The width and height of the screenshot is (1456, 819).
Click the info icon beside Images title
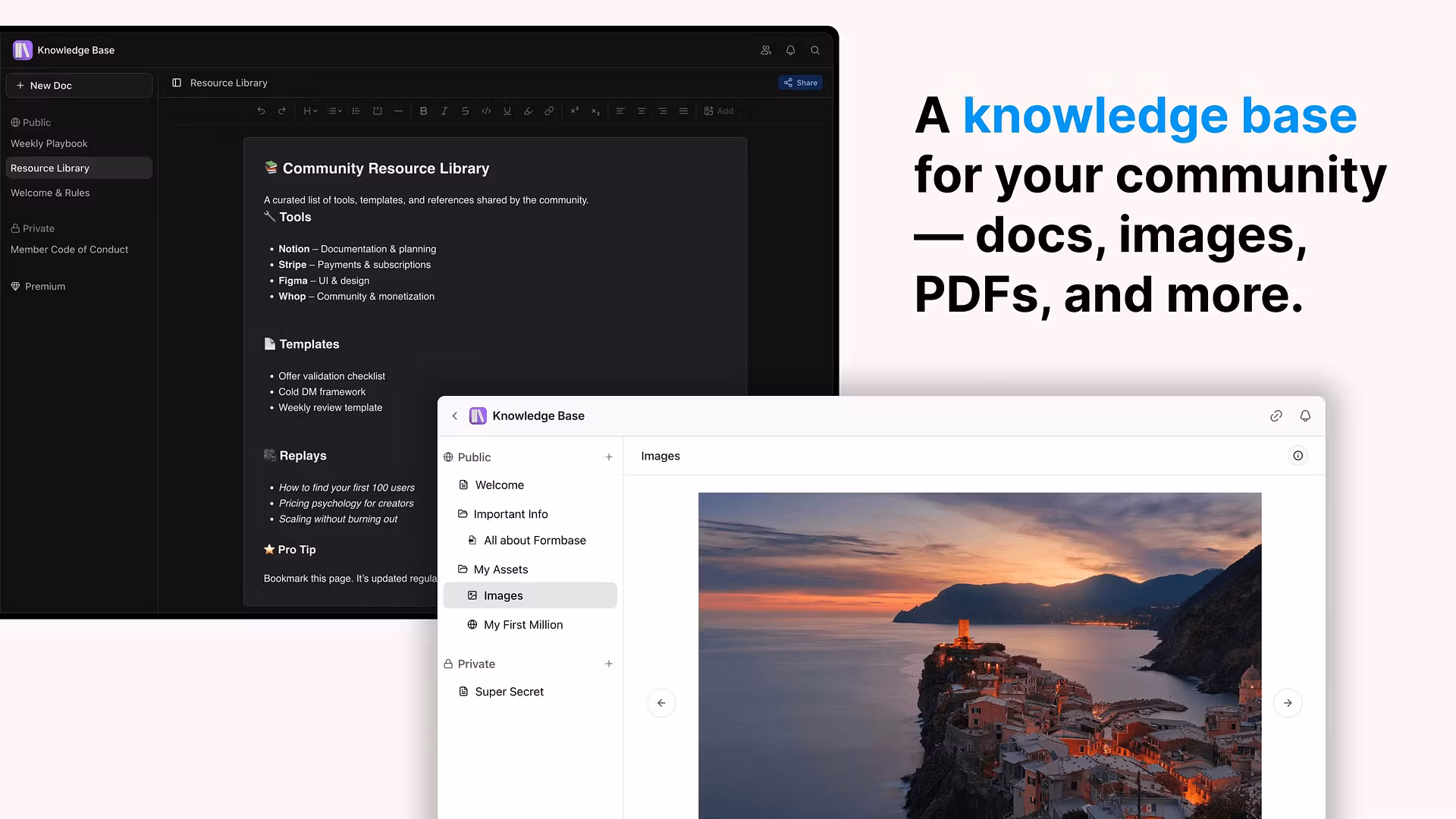click(1298, 456)
